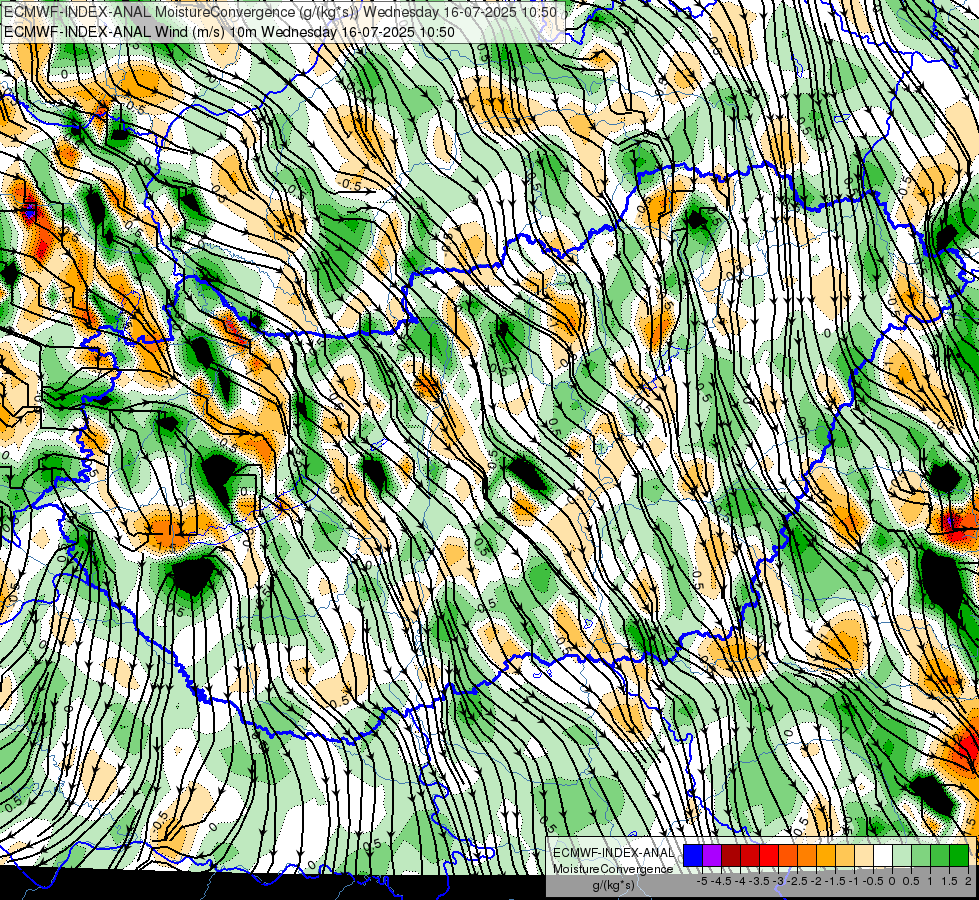Click the orange swatch between -2.5 and -2
Viewport: 979px width, 900px height.
click(x=807, y=855)
